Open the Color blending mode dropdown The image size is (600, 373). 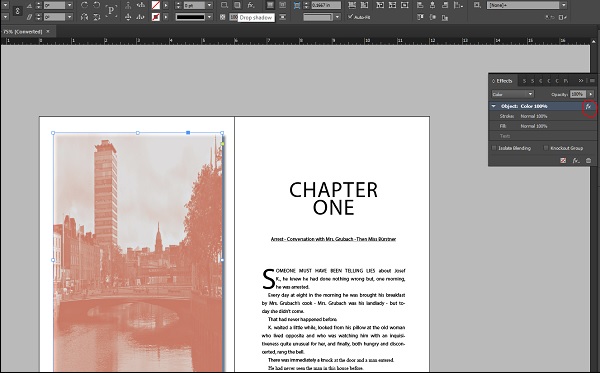513,94
